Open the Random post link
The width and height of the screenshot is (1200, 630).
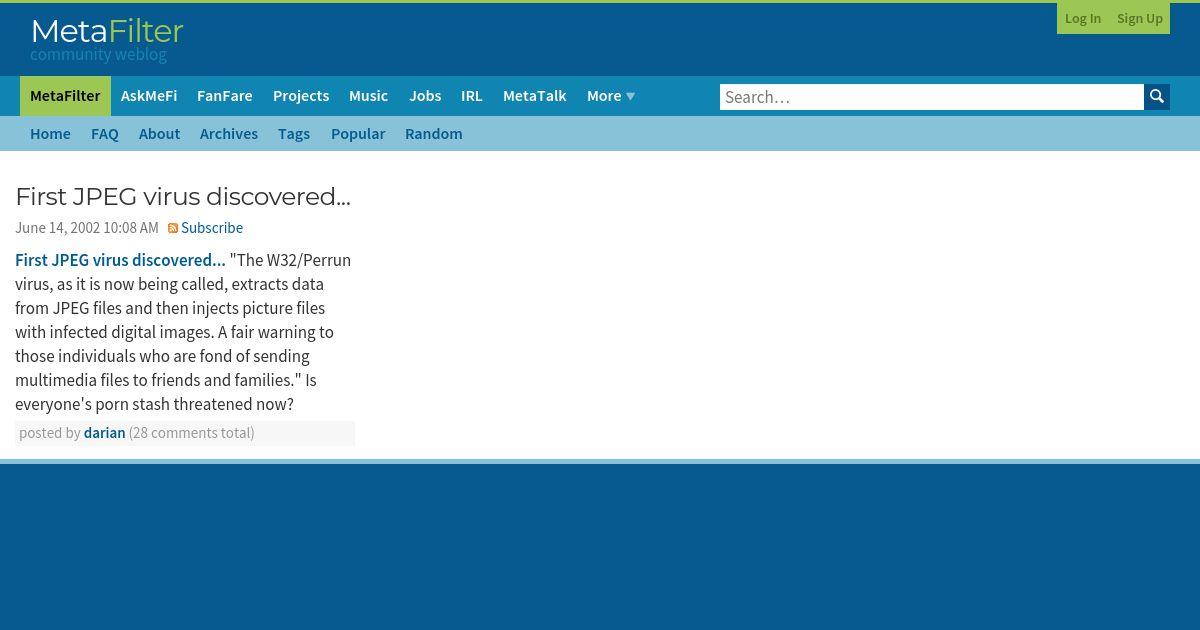pos(434,134)
